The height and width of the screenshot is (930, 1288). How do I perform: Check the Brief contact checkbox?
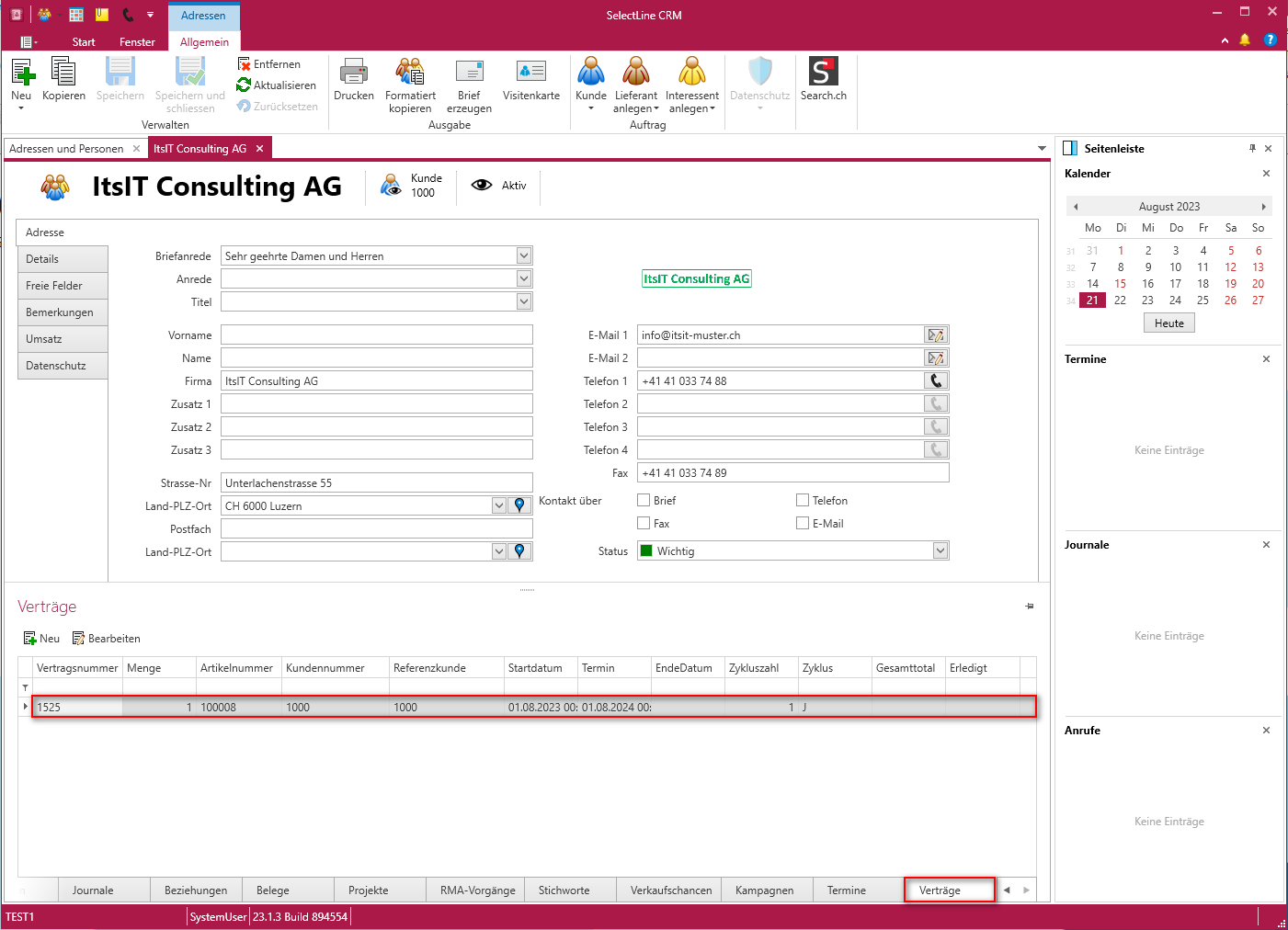644,500
